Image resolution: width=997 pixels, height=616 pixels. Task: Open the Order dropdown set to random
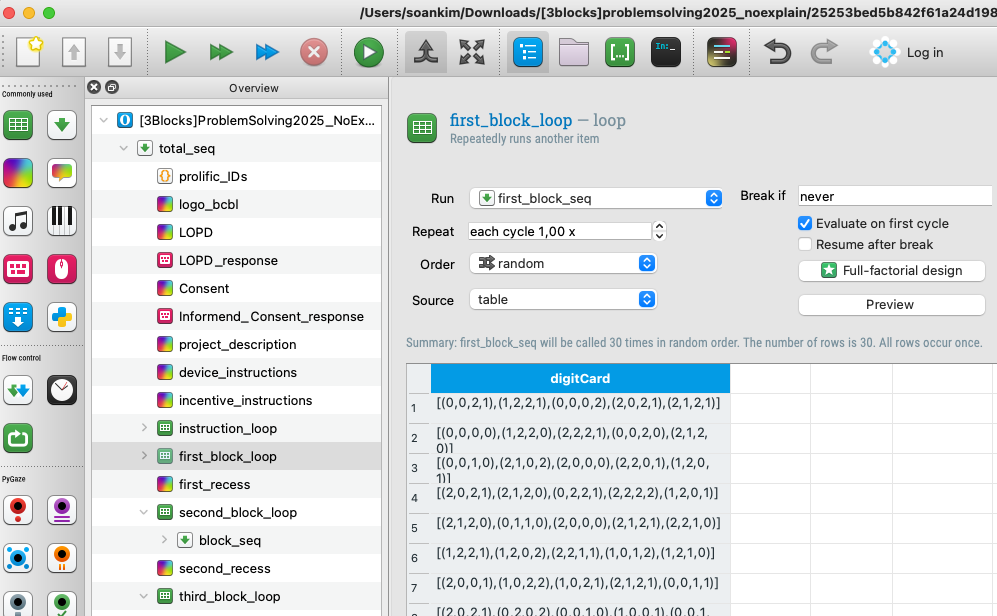pos(563,263)
